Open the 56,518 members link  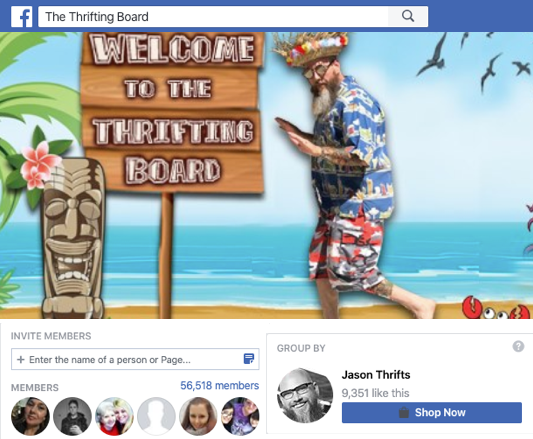tap(220, 385)
